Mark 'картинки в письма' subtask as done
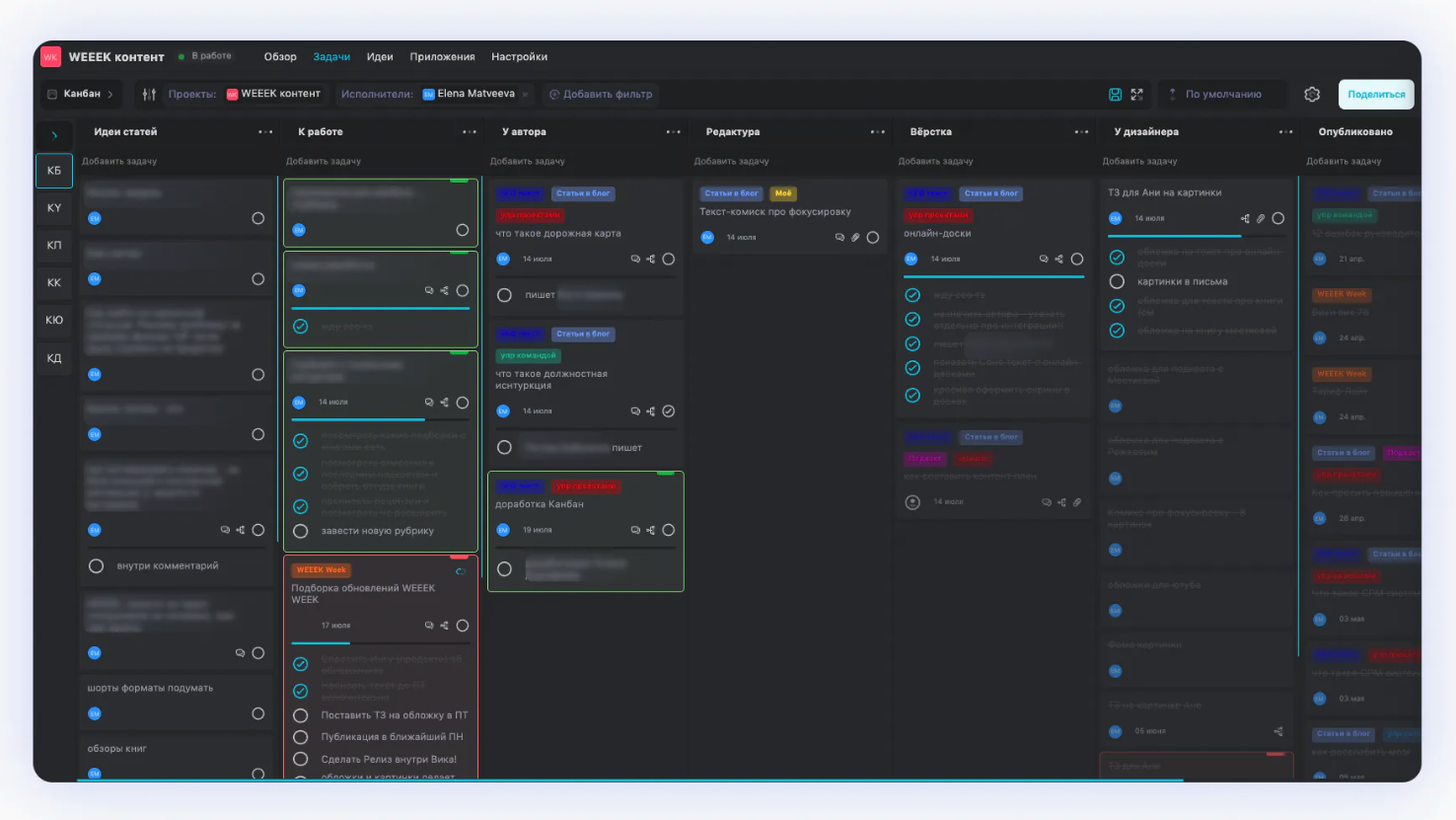Screen dimensions: 1456x820 point(1117,281)
